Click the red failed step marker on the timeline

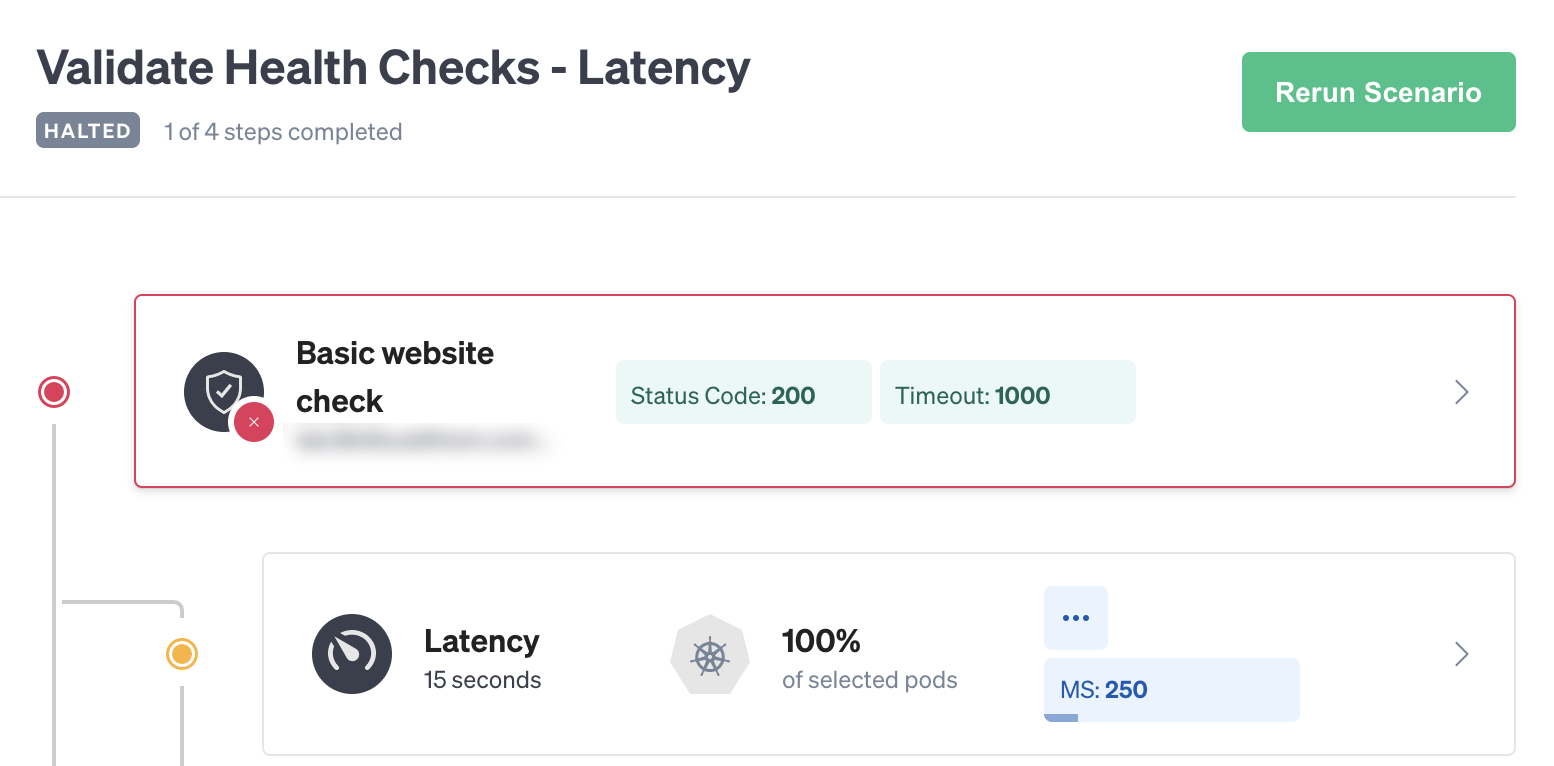(53, 391)
